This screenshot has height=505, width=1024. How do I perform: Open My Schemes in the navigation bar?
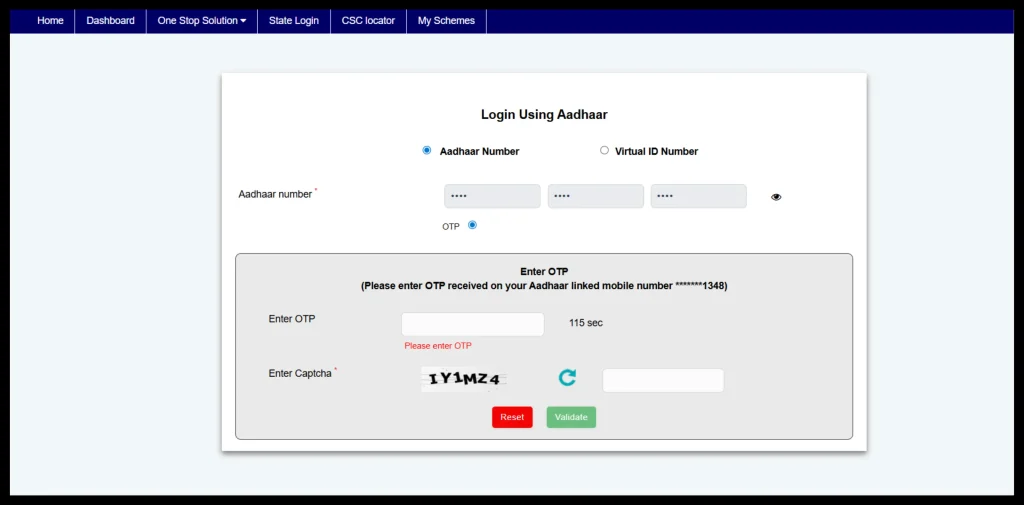click(x=446, y=20)
